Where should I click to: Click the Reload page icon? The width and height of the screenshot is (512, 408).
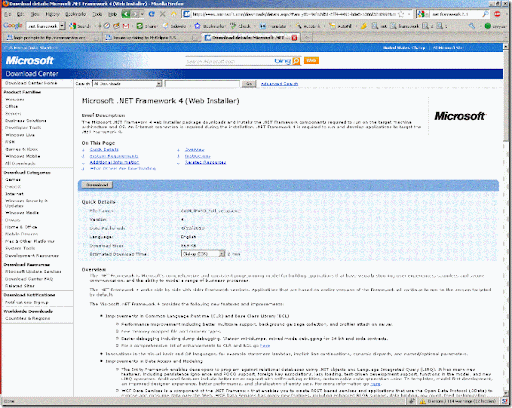click(x=152, y=14)
